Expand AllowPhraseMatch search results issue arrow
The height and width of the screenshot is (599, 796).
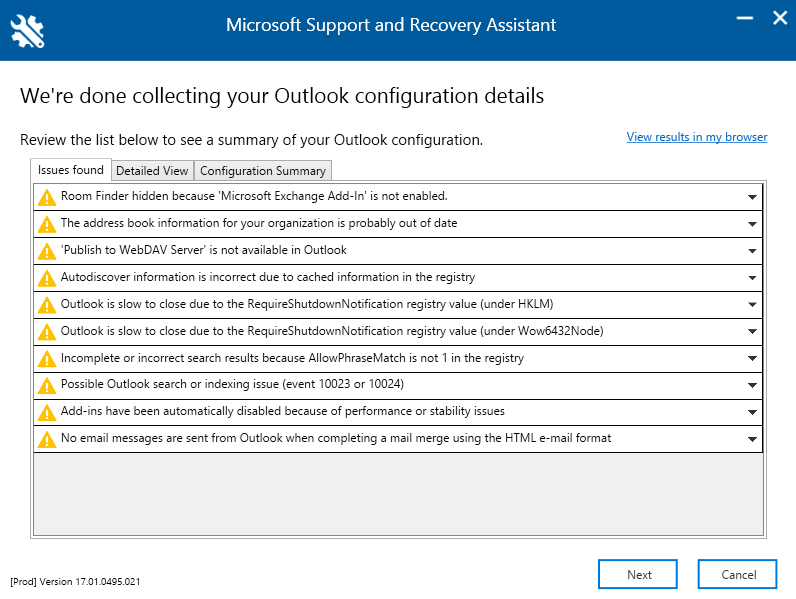click(752, 358)
